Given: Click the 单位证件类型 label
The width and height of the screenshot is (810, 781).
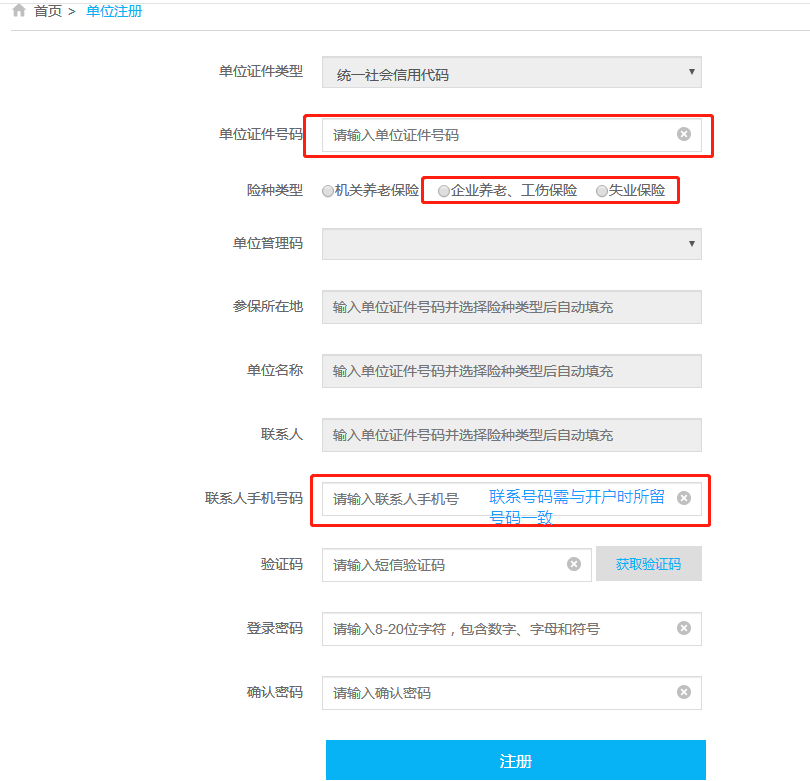Looking at the screenshot, I should point(261,71).
